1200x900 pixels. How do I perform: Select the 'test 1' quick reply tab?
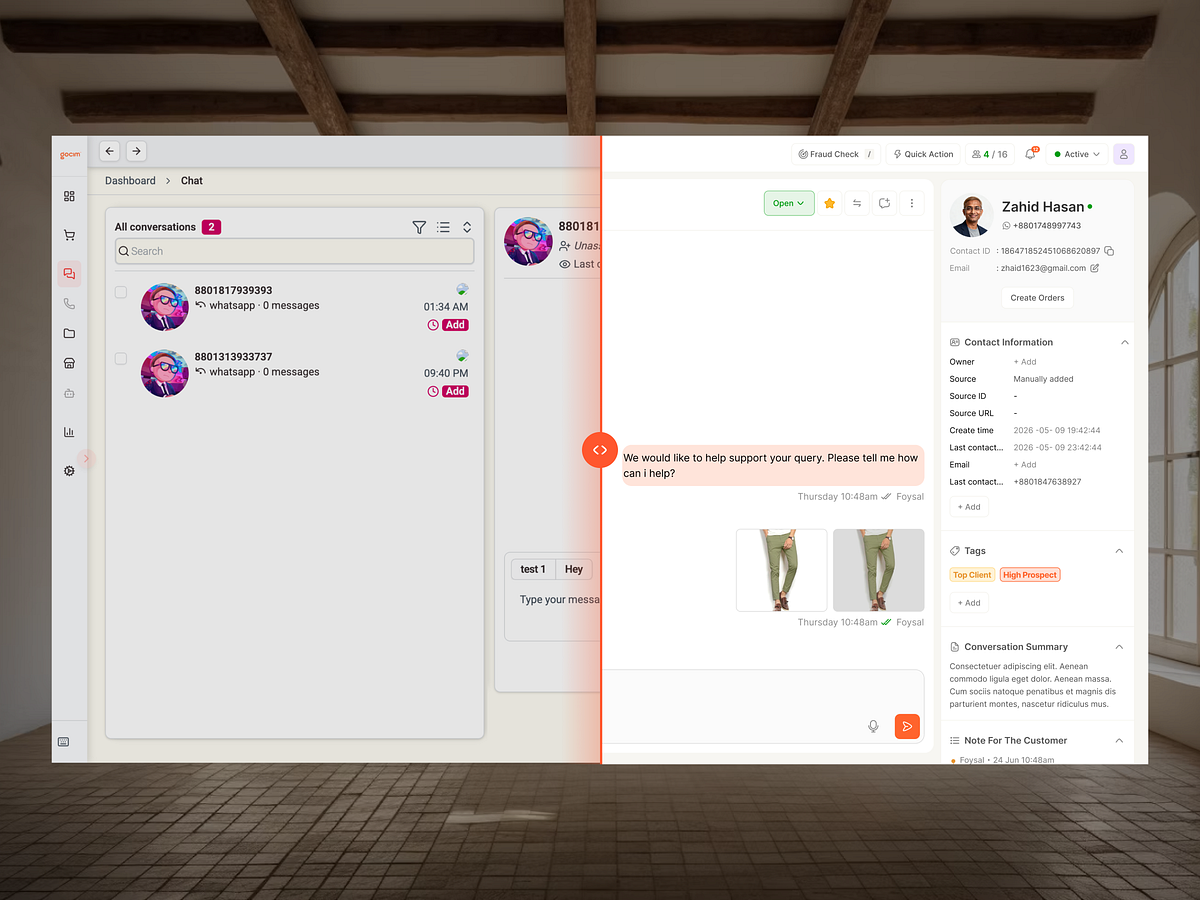[x=533, y=569]
